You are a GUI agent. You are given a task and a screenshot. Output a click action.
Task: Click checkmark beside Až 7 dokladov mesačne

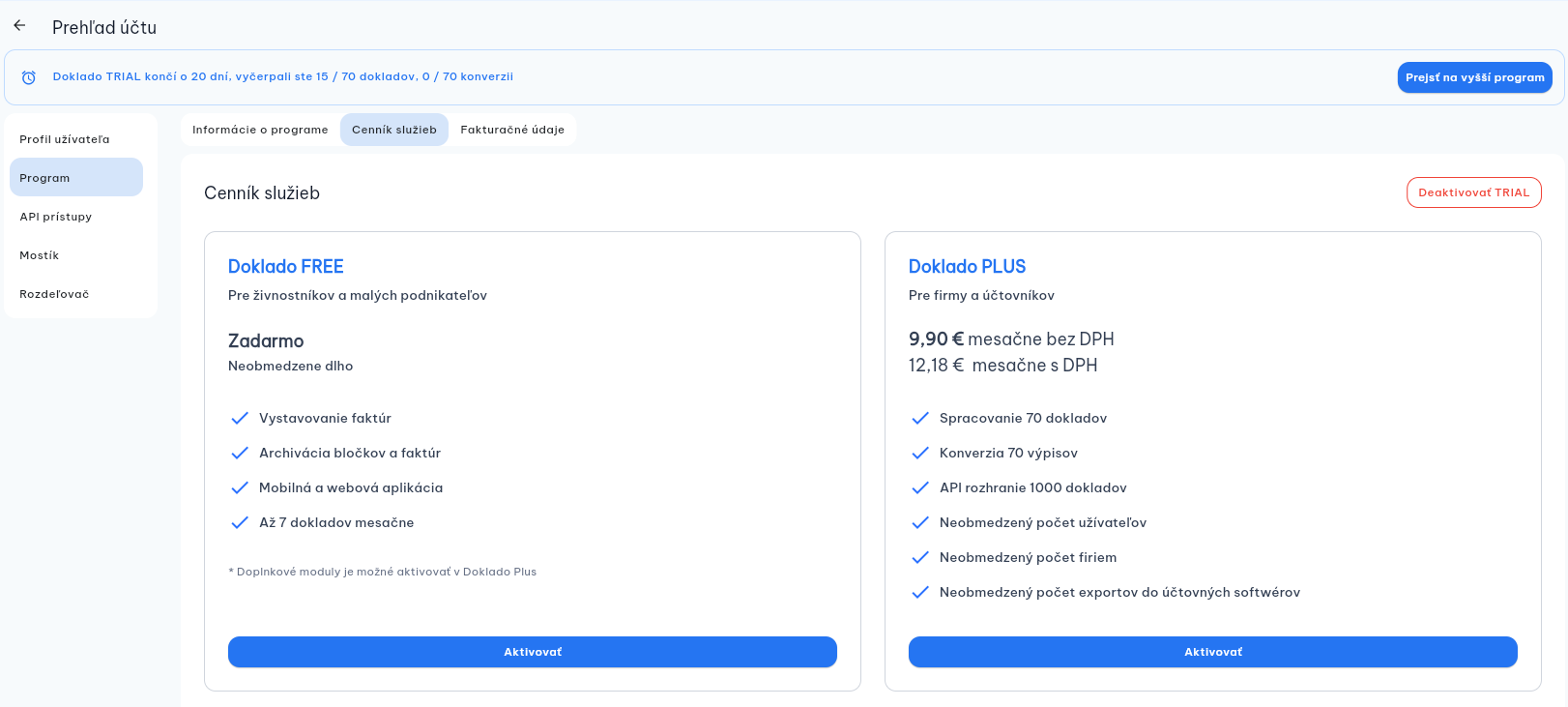point(240,522)
